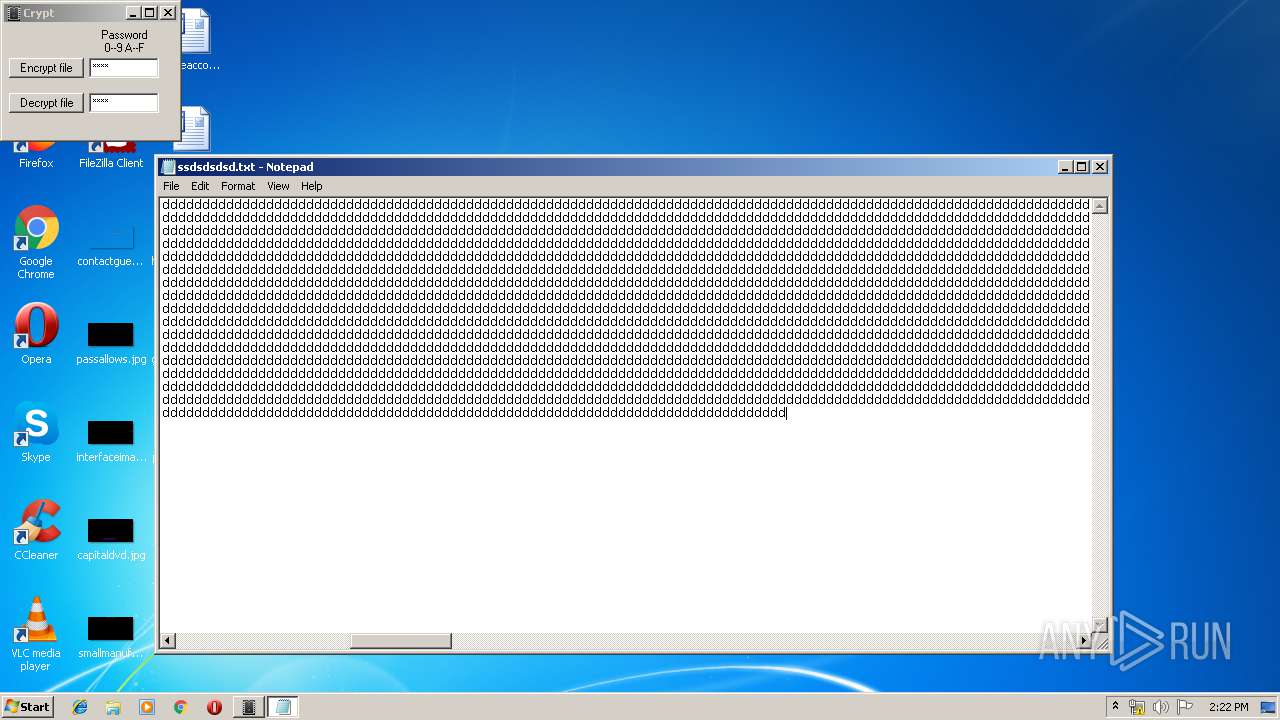Focus the password field beside Encrypt file
This screenshot has height=720, width=1280.
pos(124,68)
